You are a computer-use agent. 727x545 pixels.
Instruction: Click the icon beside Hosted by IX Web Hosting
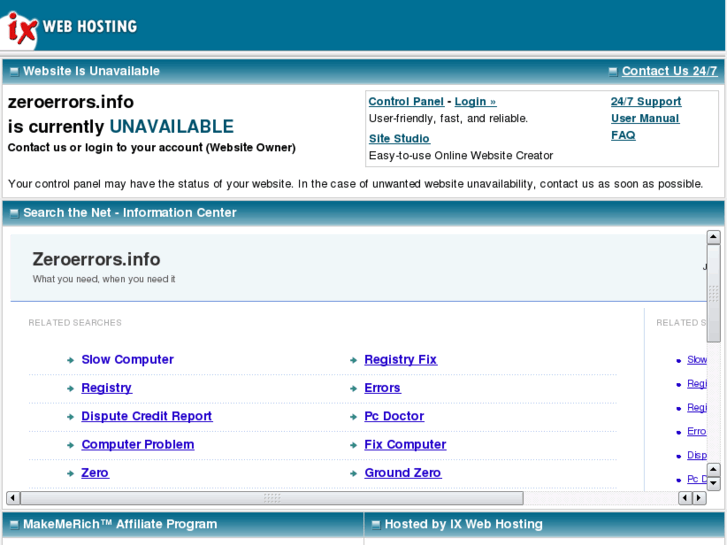click(376, 525)
